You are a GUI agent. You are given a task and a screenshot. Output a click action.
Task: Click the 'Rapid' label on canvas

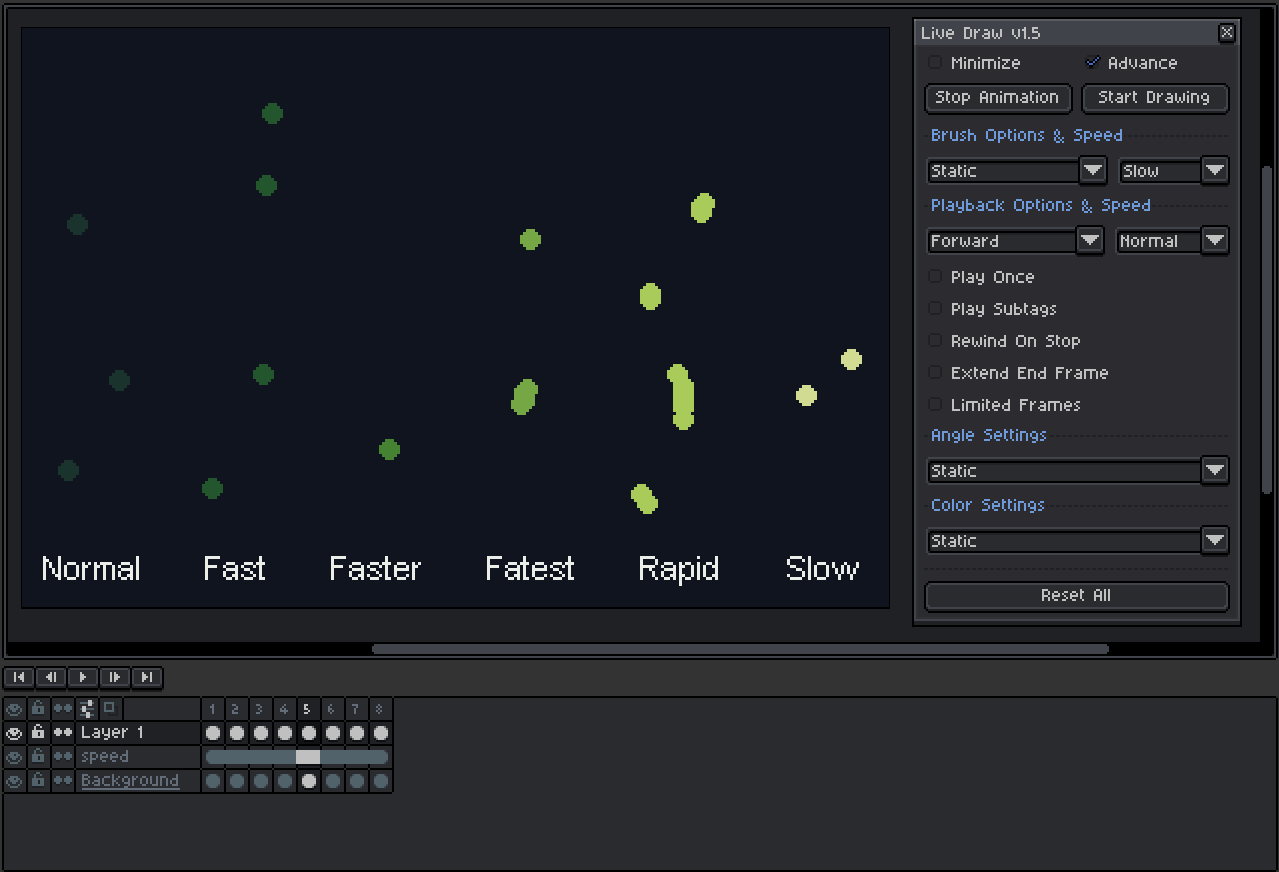pyautogui.click(x=679, y=569)
